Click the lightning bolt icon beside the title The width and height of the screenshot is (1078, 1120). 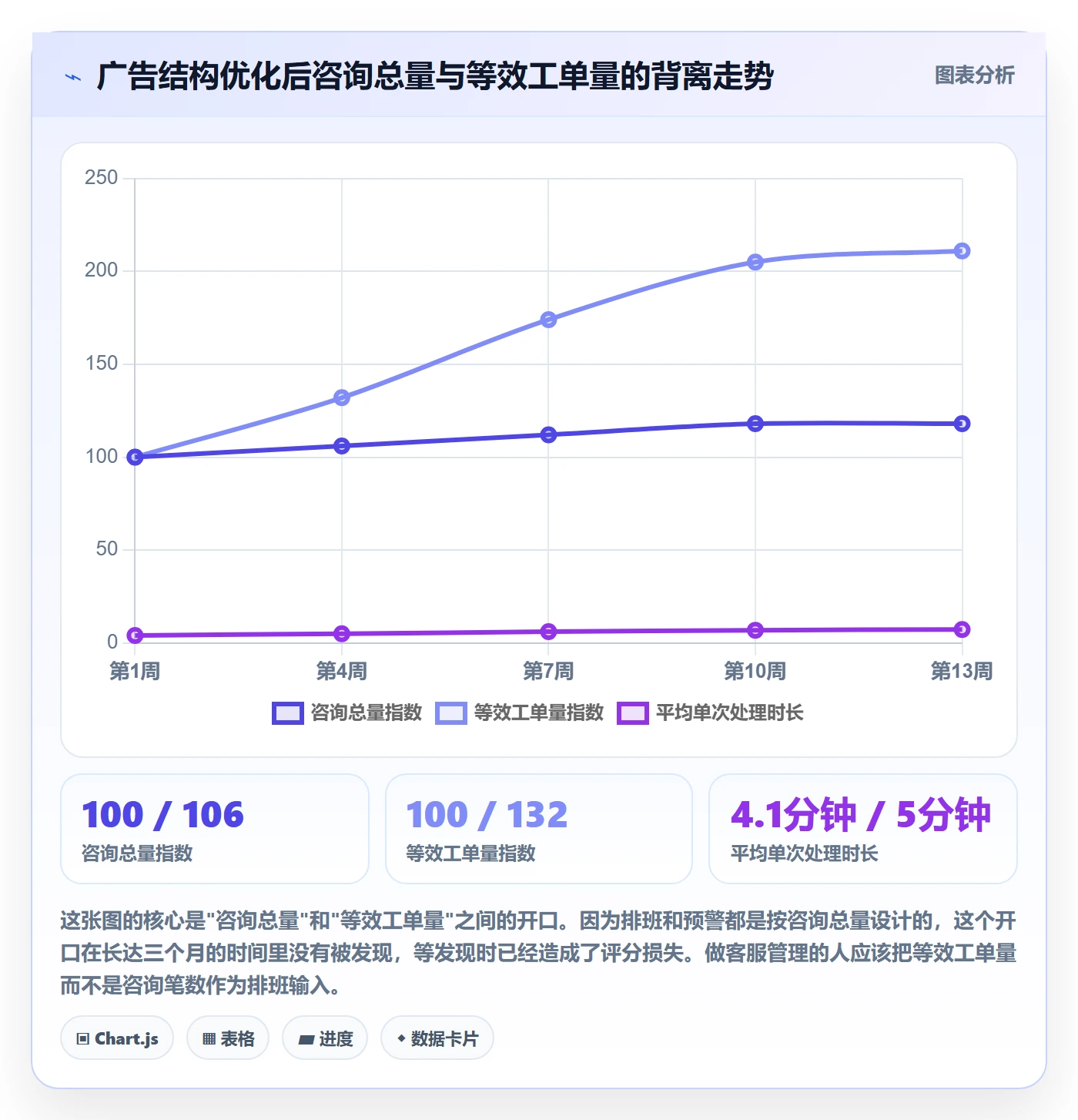[x=73, y=77]
